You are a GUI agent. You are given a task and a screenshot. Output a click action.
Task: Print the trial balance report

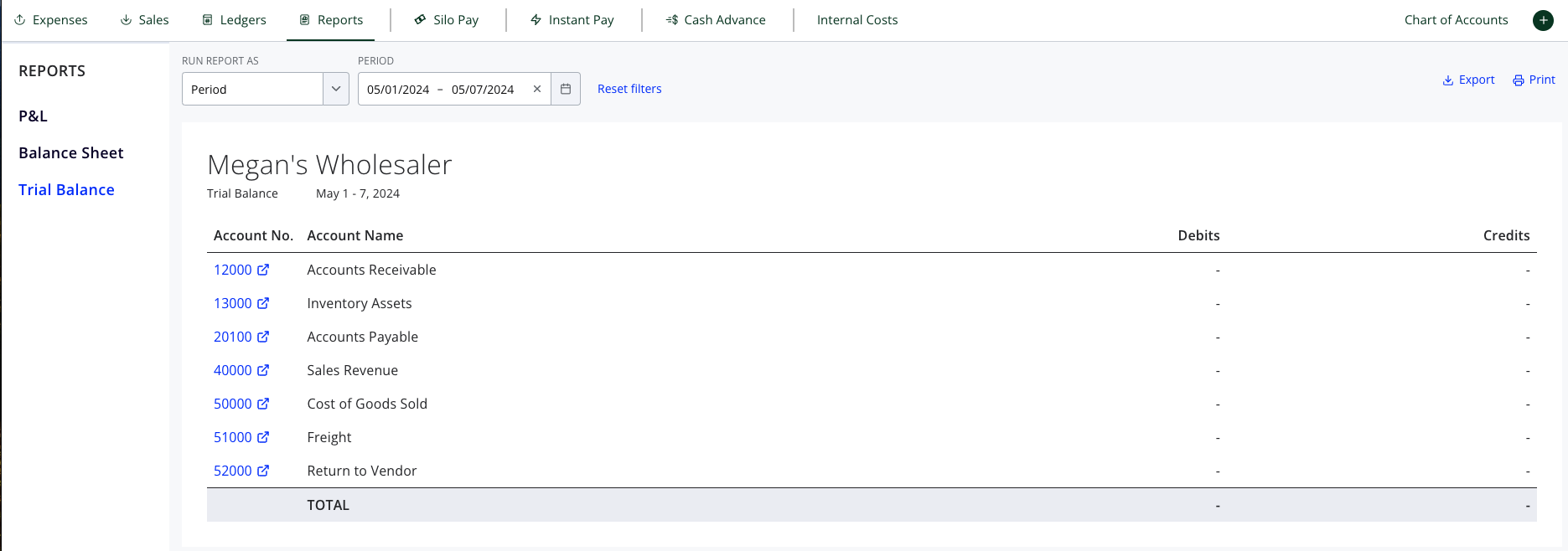pos(1534,80)
